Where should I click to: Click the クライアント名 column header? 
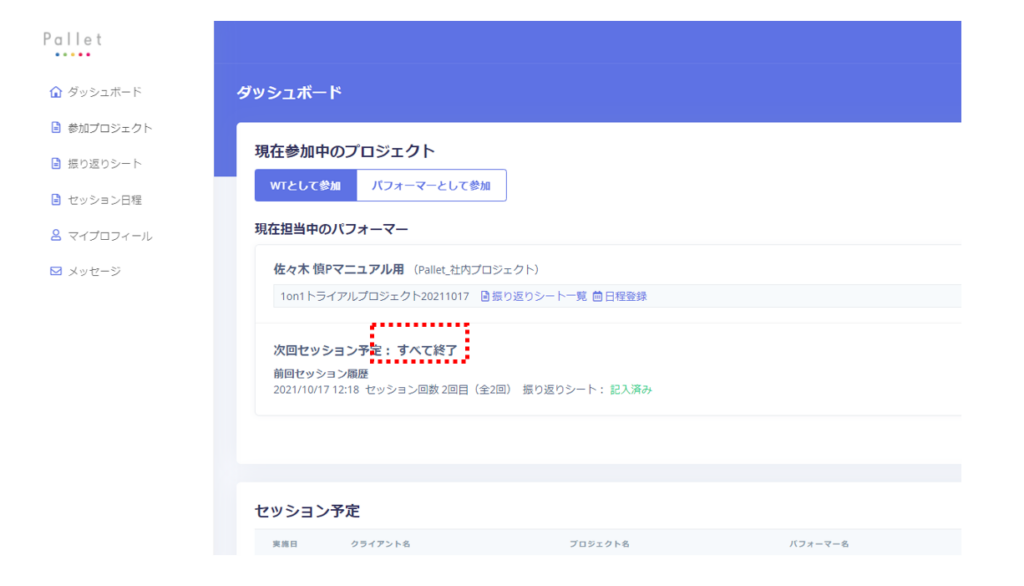click(x=380, y=544)
